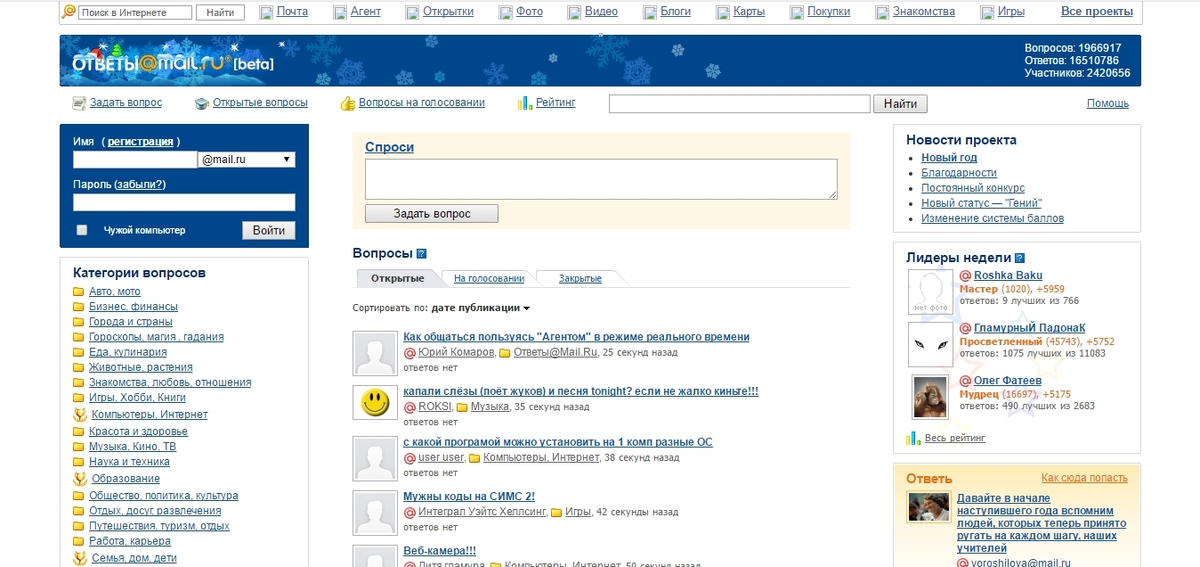This screenshot has height=567, width=1200.
Task: Open the Города и страны category
Action: pyautogui.click(x=131, y=322)
